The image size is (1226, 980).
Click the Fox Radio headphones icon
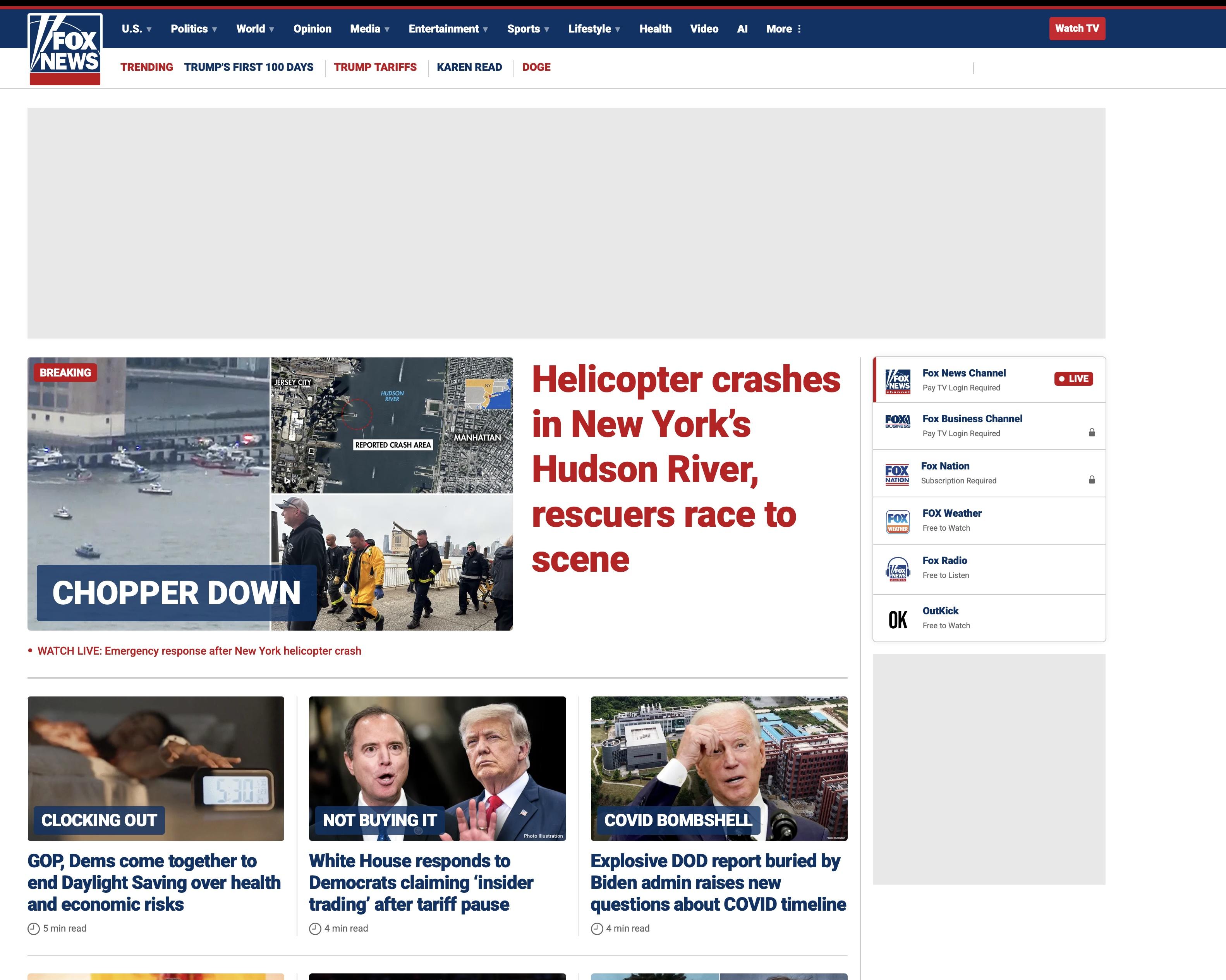pos(898,569)
